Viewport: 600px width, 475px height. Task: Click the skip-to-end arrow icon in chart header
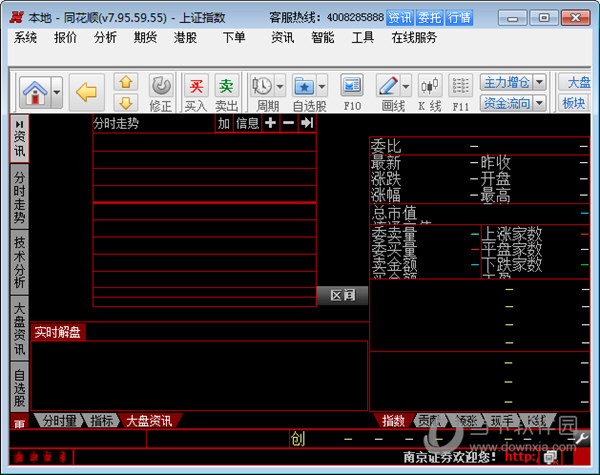(307, 123)
